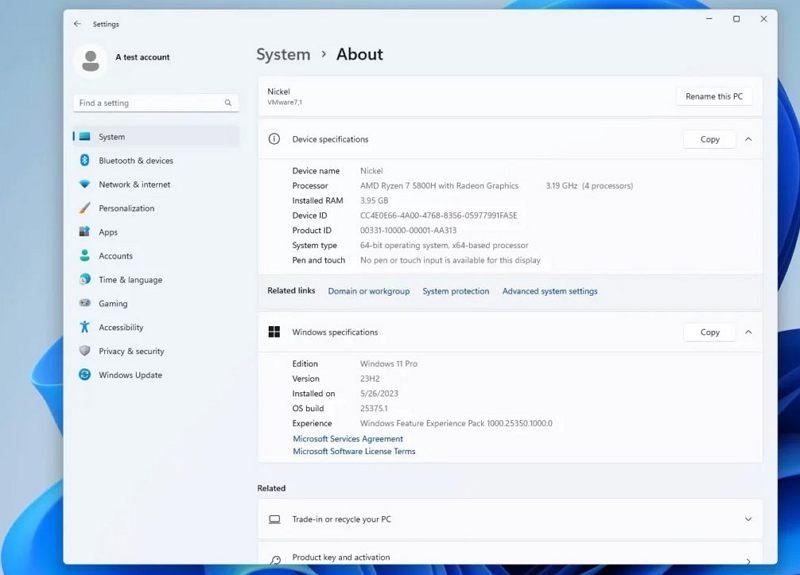Open the Microsoft Software License Terms link
The image size is (800, 575).
click(x=354, y=452)
